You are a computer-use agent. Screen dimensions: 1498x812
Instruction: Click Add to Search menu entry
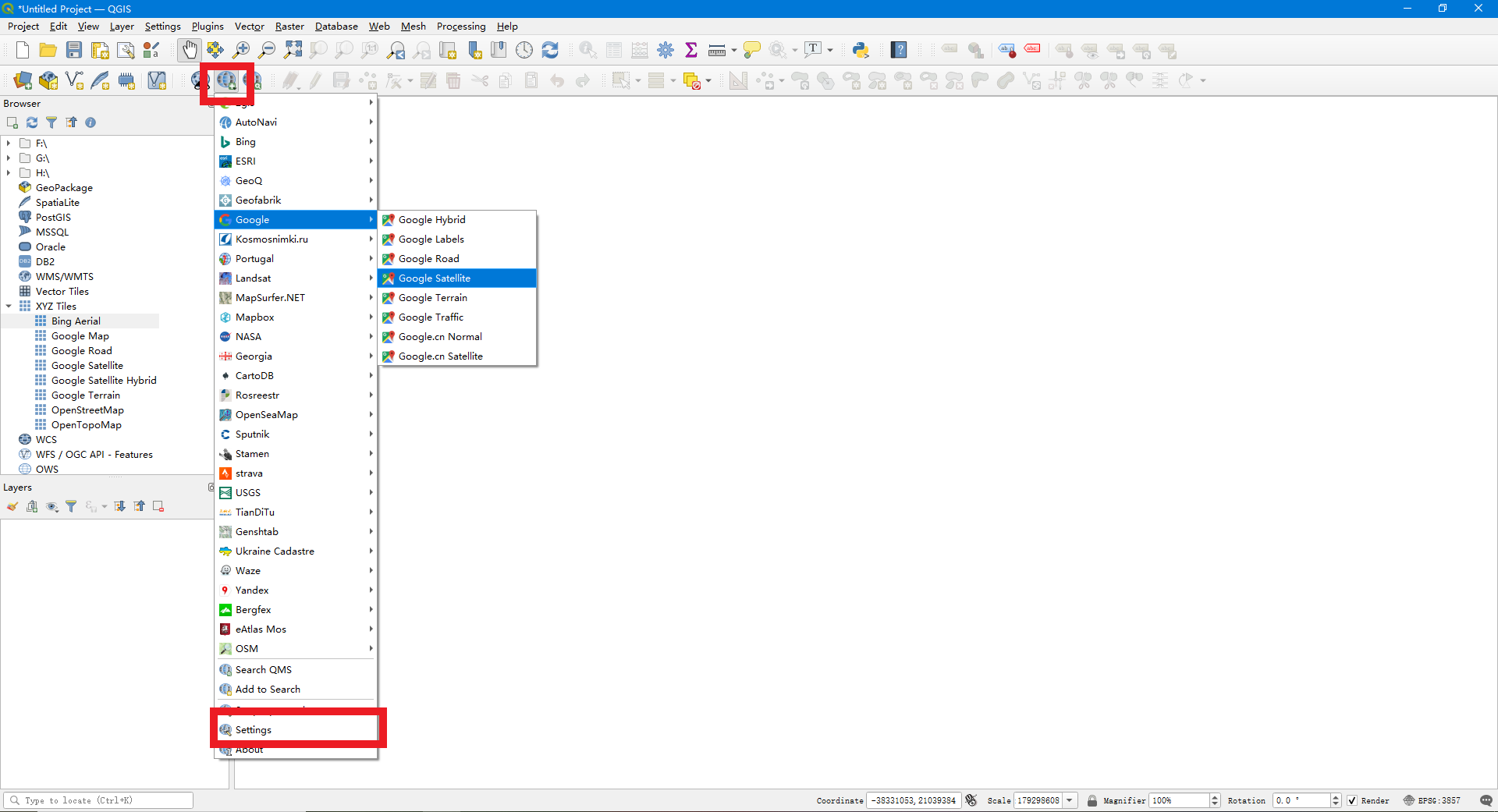296,690
